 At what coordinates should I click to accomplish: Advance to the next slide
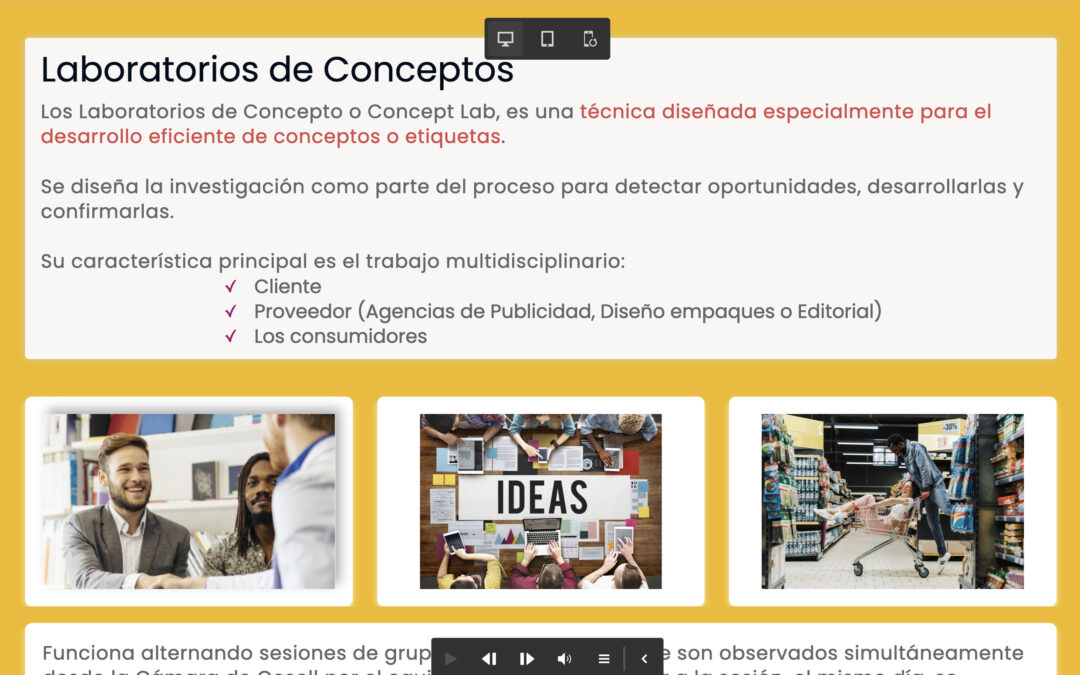click(x=527, y=658)
